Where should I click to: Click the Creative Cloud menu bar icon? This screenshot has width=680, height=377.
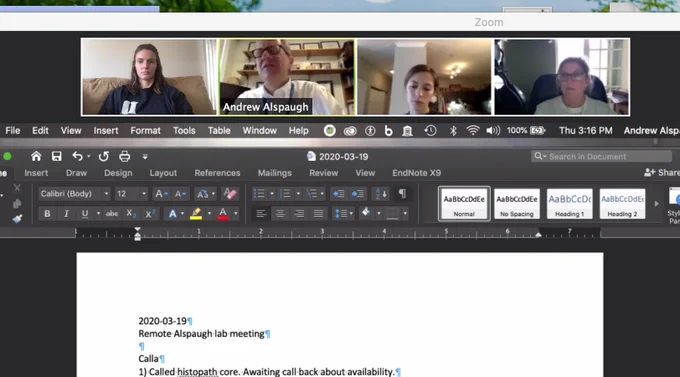(x=350, y=131)
